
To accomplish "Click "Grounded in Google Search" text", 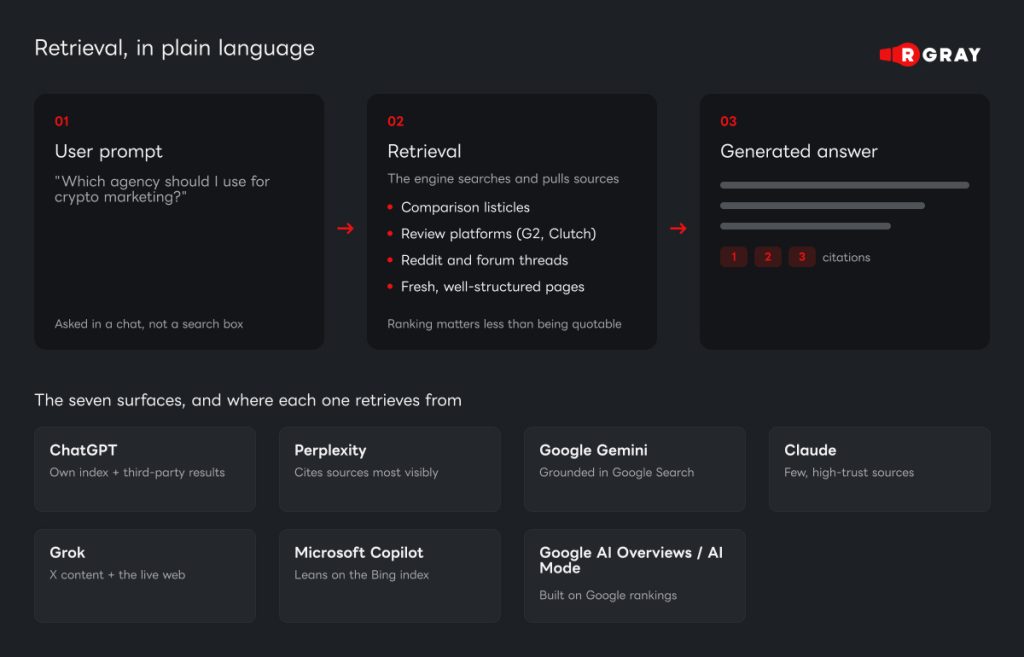I will click(x=616, y=472).
